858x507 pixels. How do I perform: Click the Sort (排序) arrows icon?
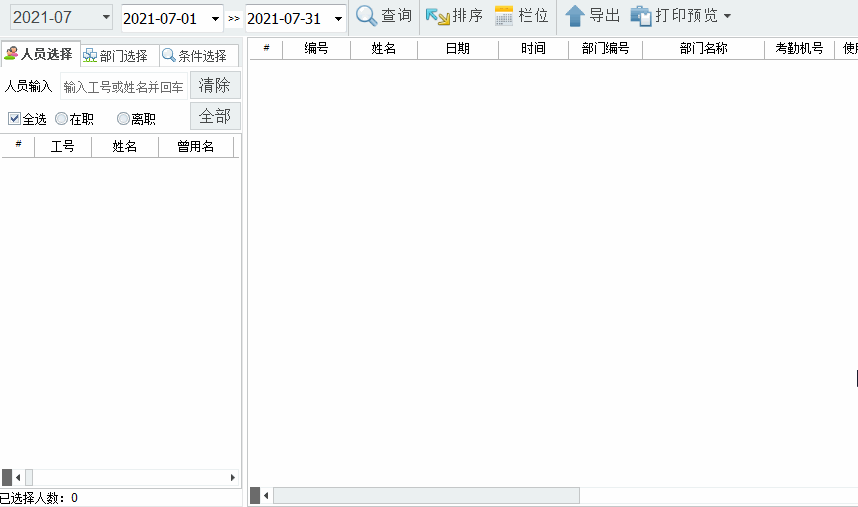[437, 16]
